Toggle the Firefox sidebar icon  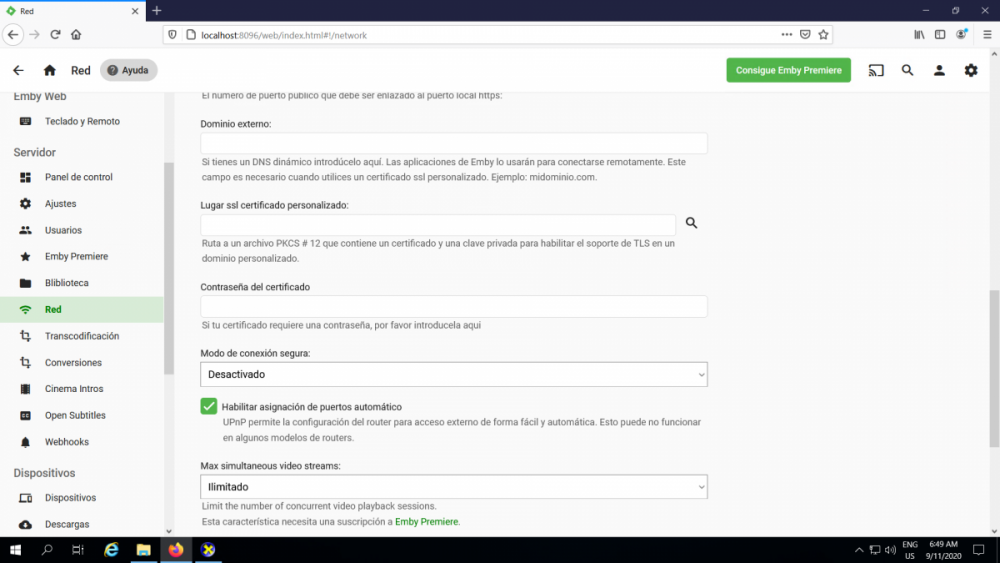click(x=940, y=34)
